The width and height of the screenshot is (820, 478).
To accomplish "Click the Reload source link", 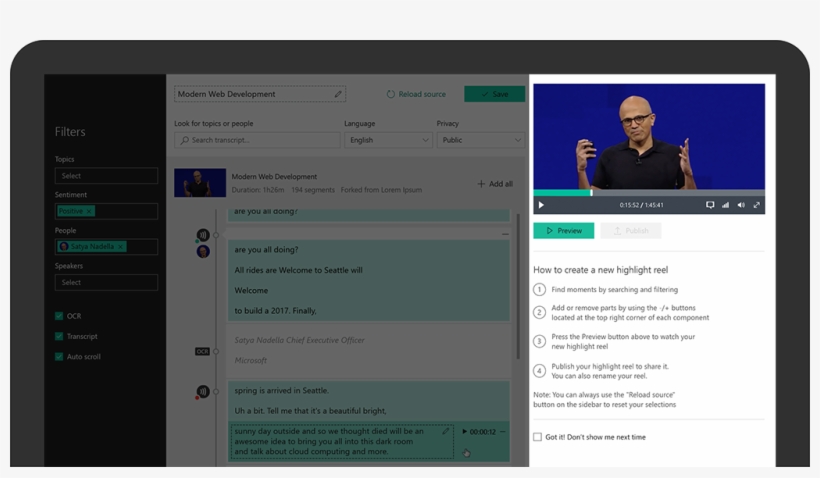I will coord(416,94).
